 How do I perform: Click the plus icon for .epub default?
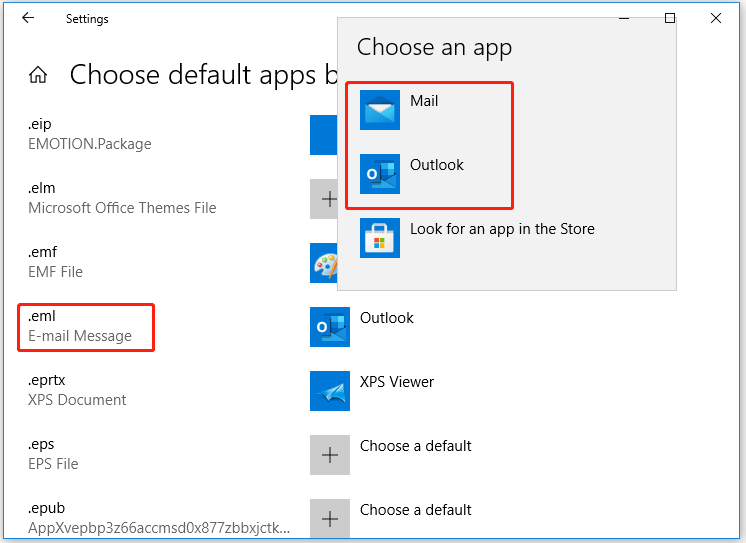(x=330, y=518)
